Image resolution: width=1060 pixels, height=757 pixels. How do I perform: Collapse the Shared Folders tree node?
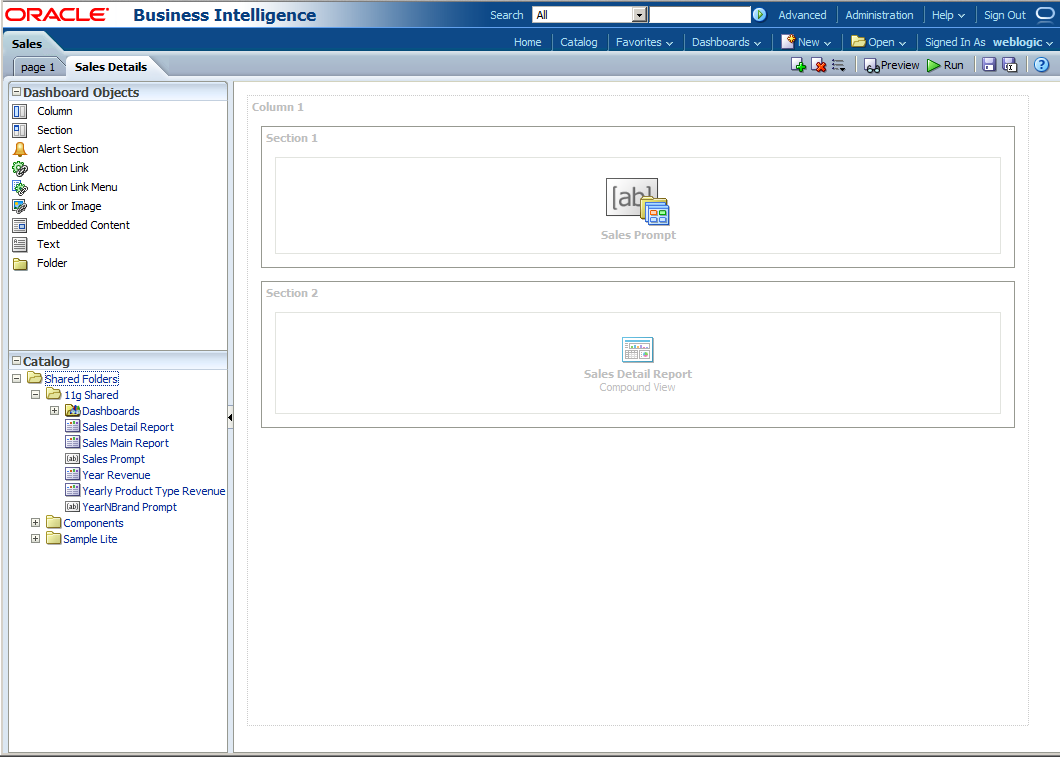click(x=15, y=379)
